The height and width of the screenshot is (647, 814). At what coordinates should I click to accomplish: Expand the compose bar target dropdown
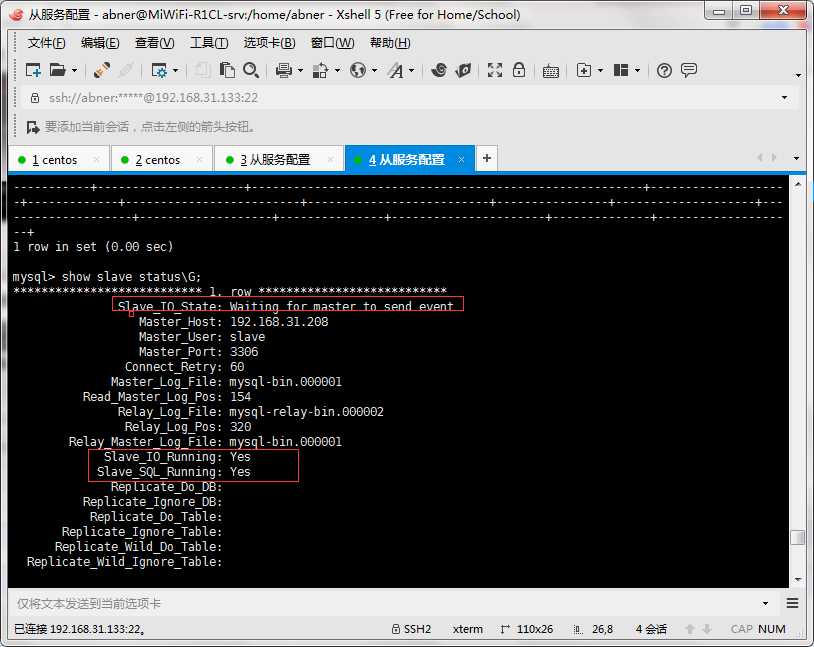(x=765, y=603)
